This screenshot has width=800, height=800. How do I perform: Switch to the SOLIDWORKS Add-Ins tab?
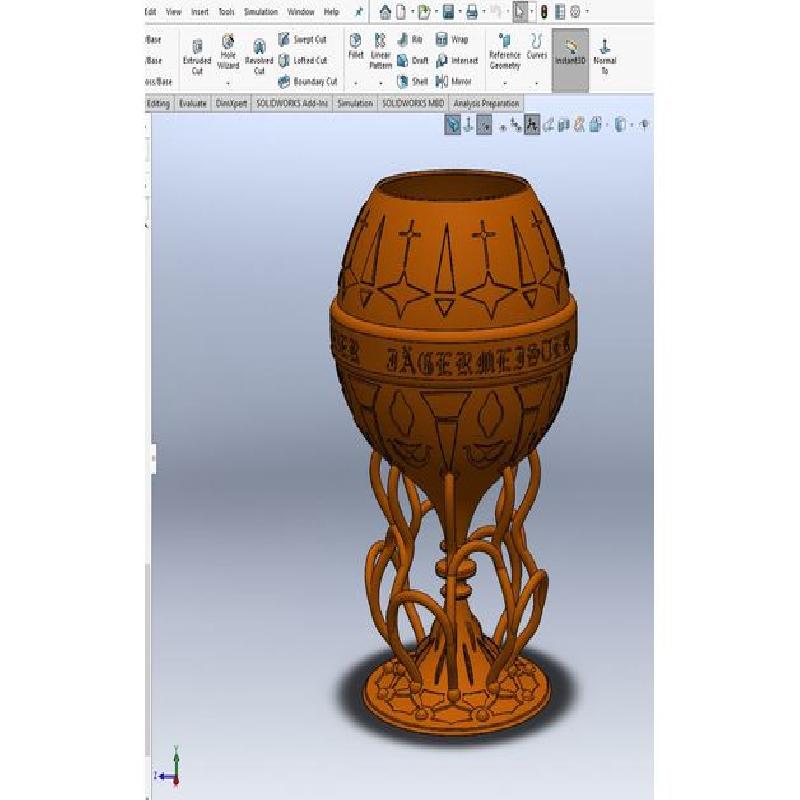click(x=292, y=104)
